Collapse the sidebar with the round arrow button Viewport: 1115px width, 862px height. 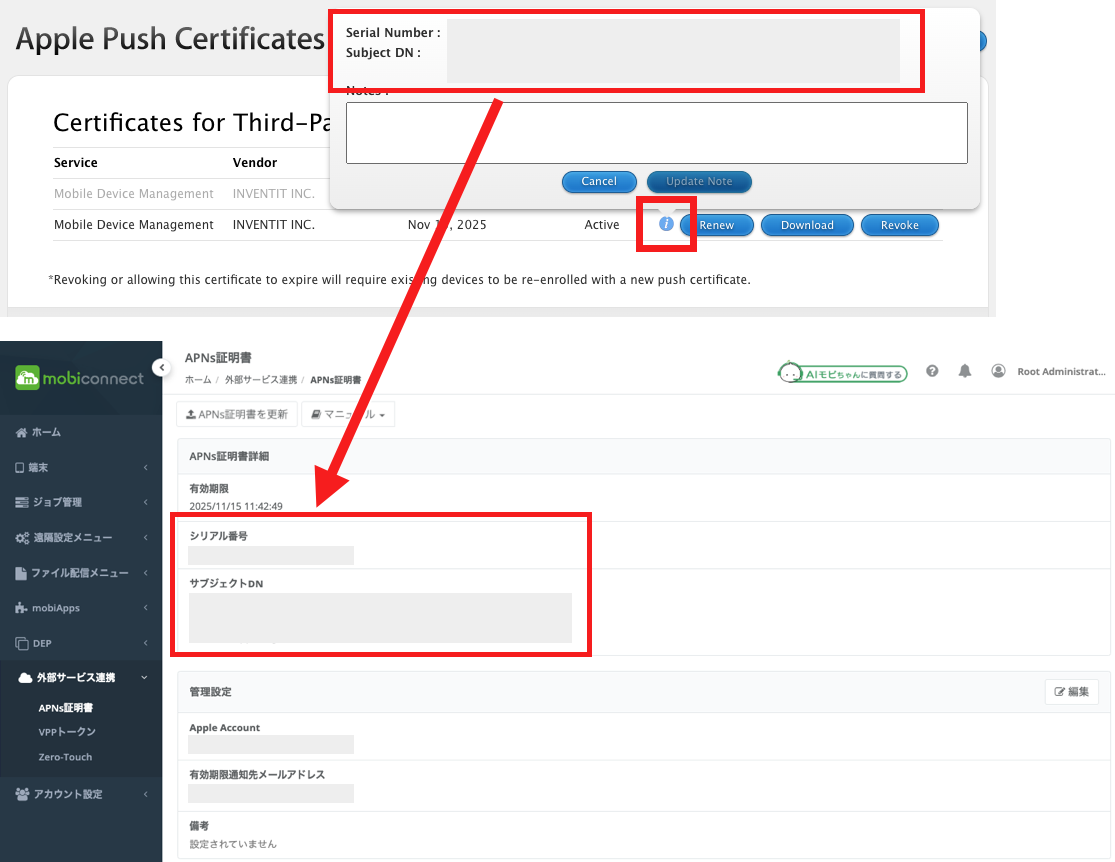162,368
